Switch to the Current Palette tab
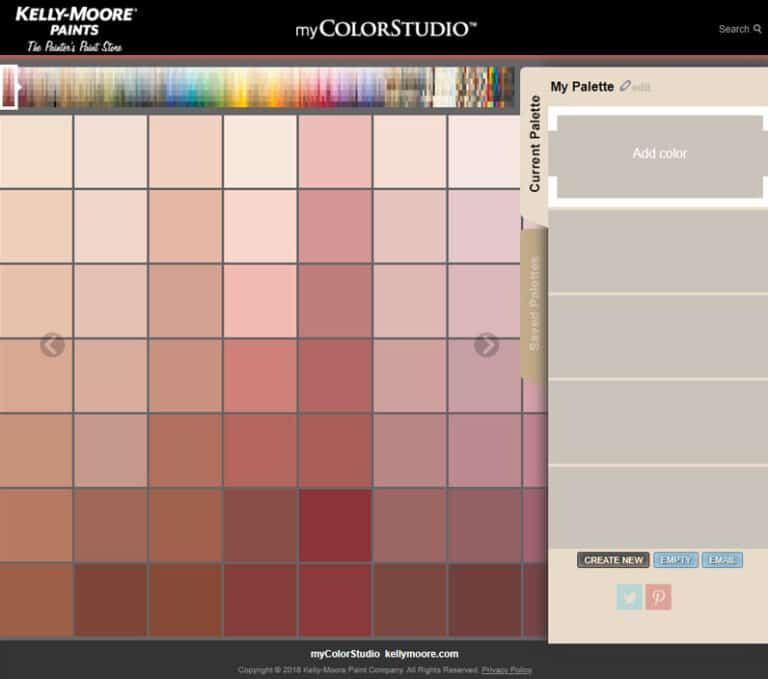This screenshot has width=768, height=679. [534, 144]
